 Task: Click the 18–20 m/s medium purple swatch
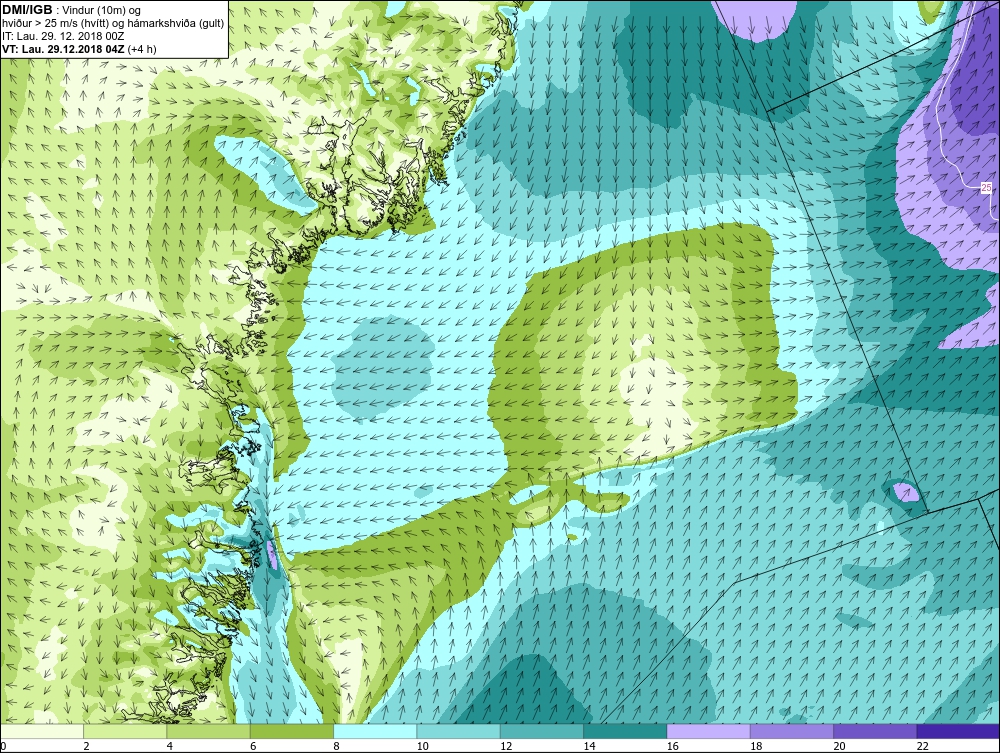[x=791, y=731]
